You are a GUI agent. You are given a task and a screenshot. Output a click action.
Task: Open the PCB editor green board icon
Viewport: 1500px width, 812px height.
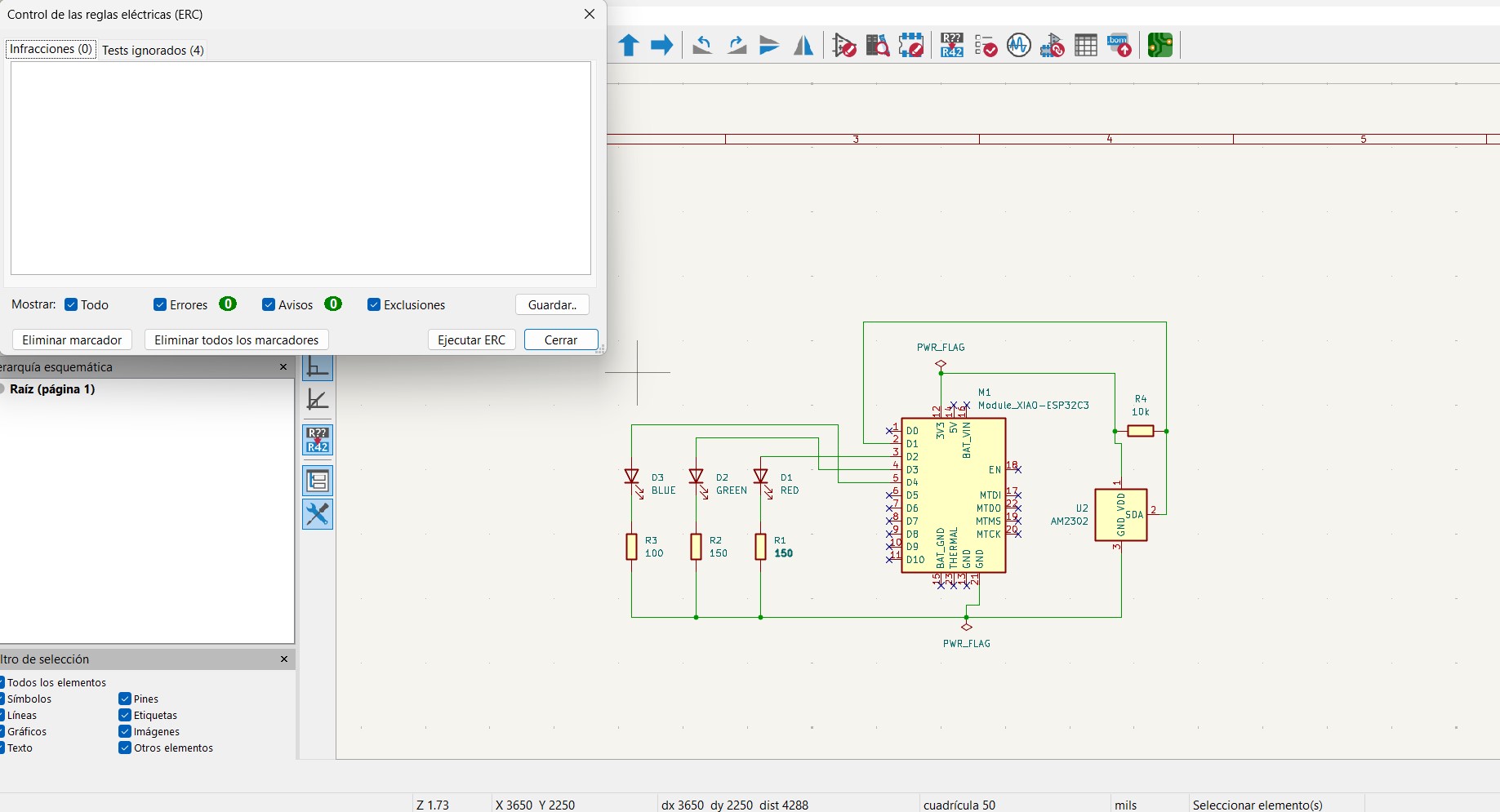click(1160, 46)
